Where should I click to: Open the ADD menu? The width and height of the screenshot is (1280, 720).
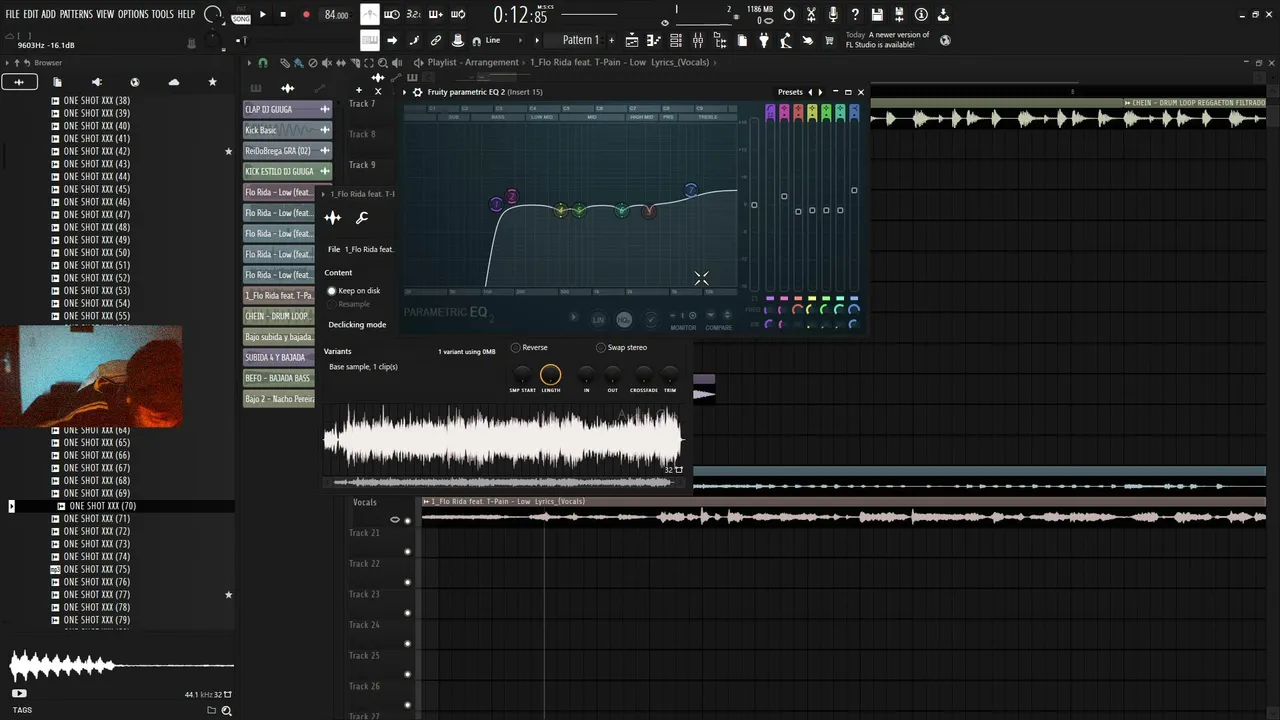coord(49,14)
